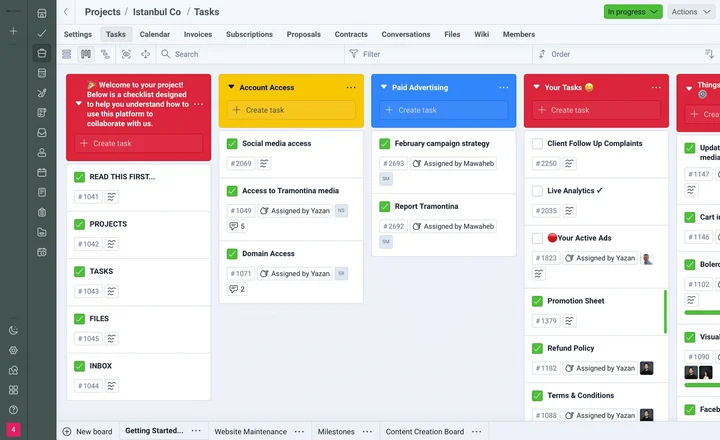
Task: Uncheck the READ THIS FIRST task checkbox
Action: click(x=79, y=177)
